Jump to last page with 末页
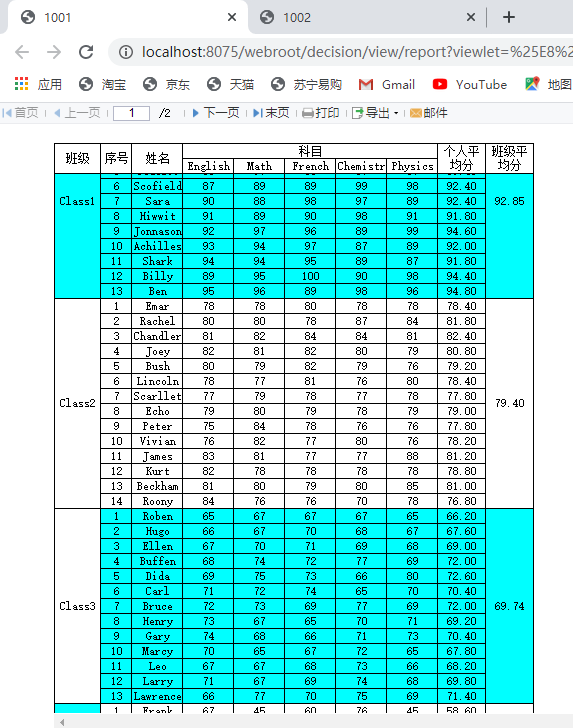The image size is (573, 728). coord(271,113)
